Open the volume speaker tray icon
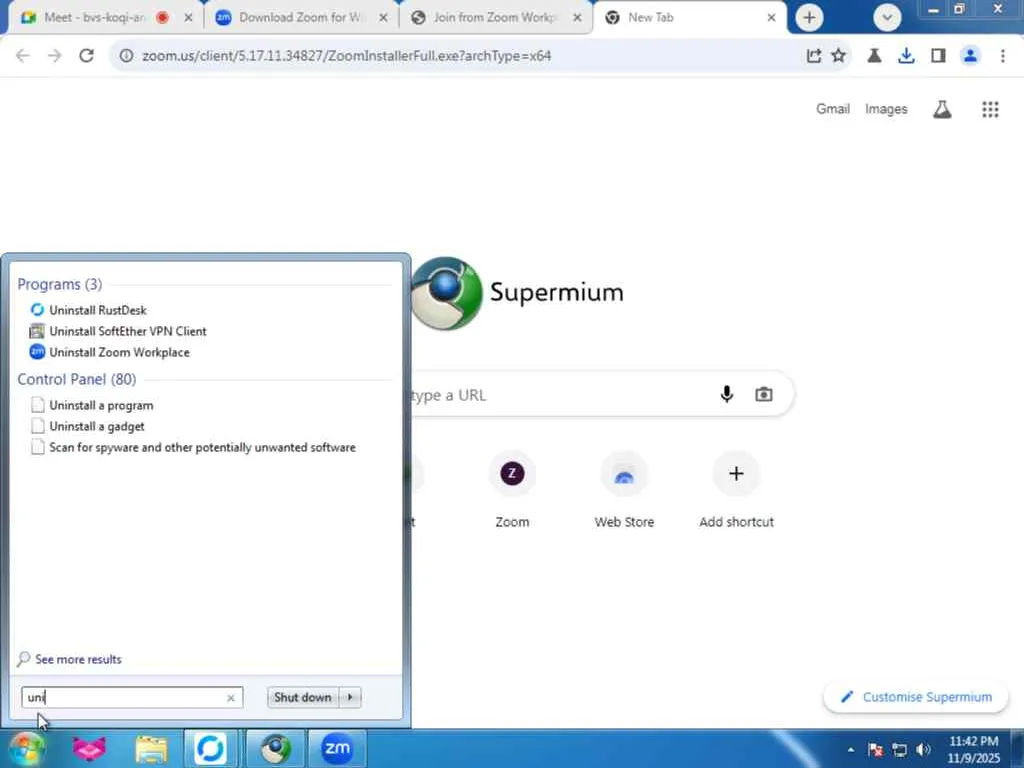The height and width of the screenshot is (768, 1024). [x=923, y=750]
